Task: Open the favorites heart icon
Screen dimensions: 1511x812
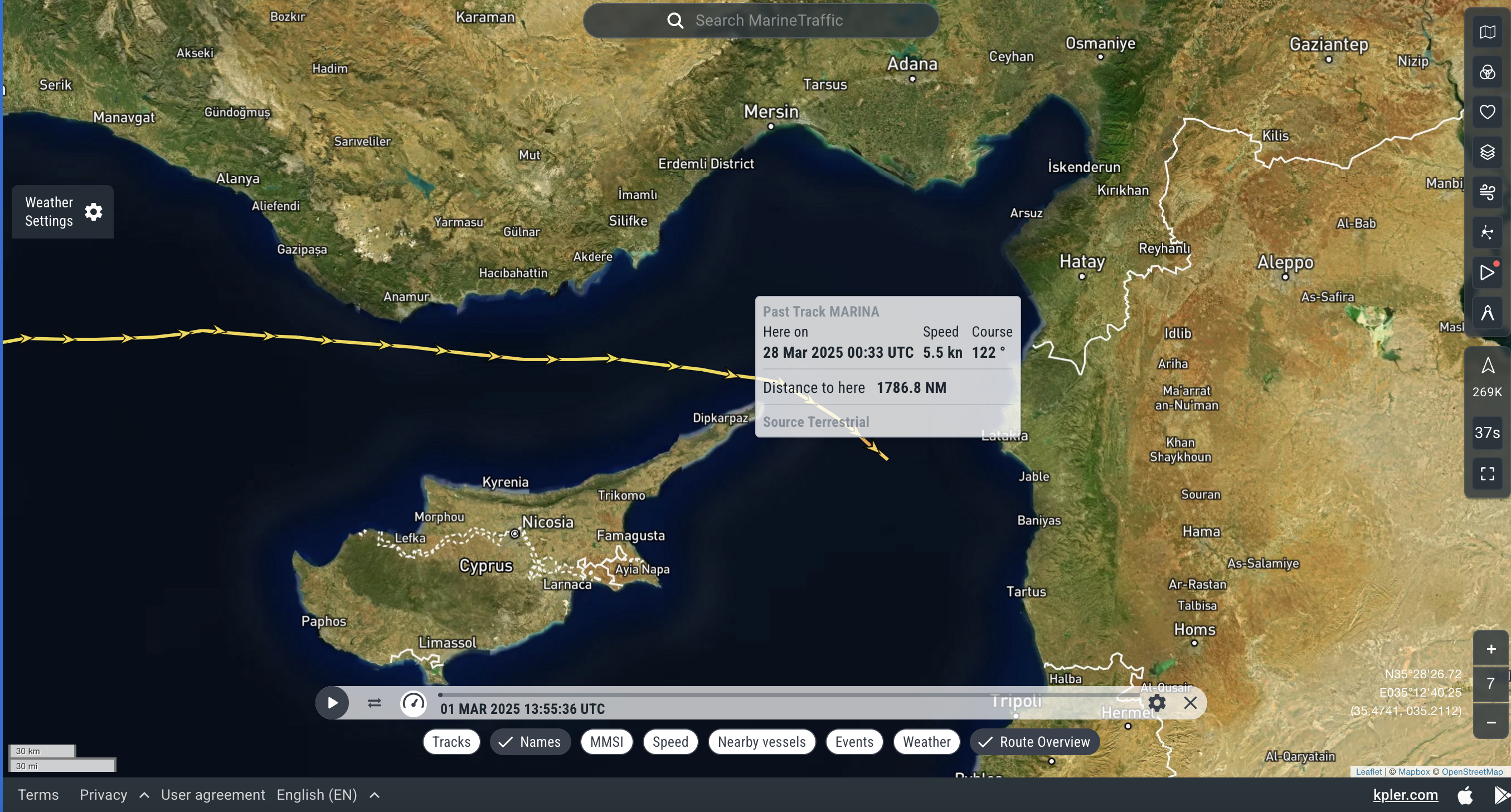Action: tap(1487, 111)
